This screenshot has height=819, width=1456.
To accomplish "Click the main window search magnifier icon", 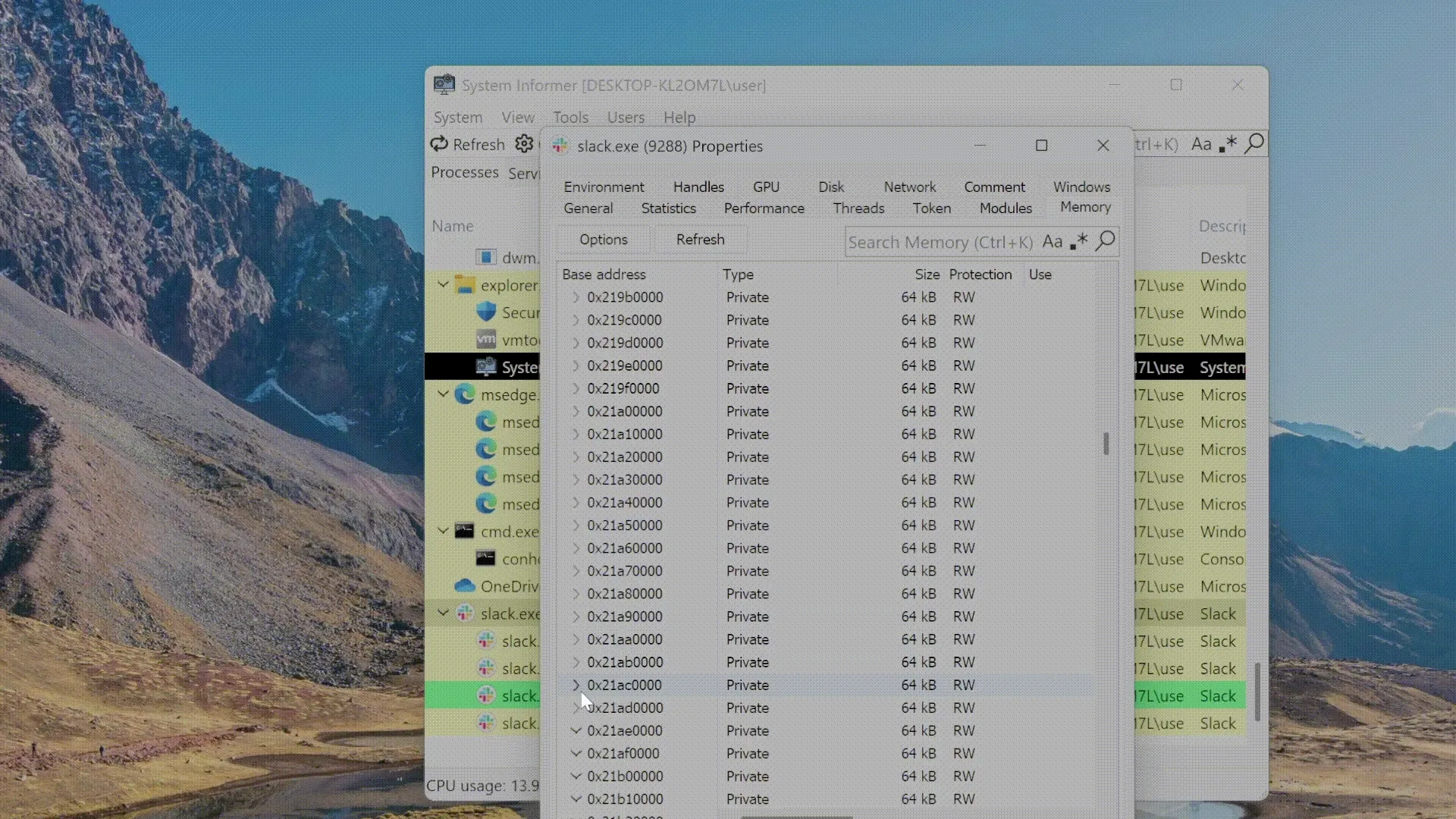I will coord(1255,143).
